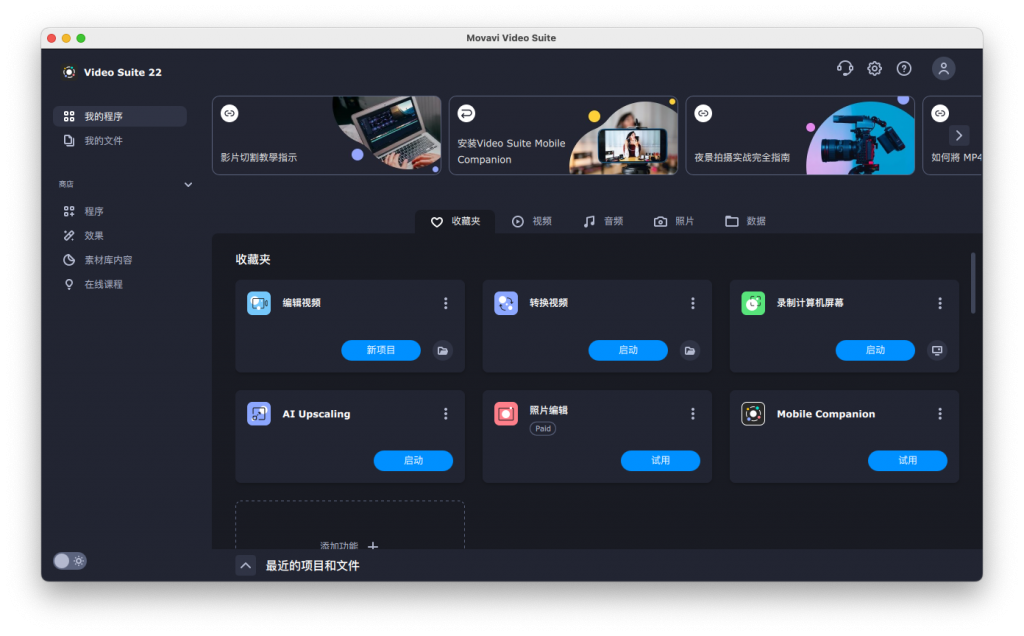Click the AI Upscaling app icon
The height and width of the screenshot is (636, 1024).
point(259,414)
